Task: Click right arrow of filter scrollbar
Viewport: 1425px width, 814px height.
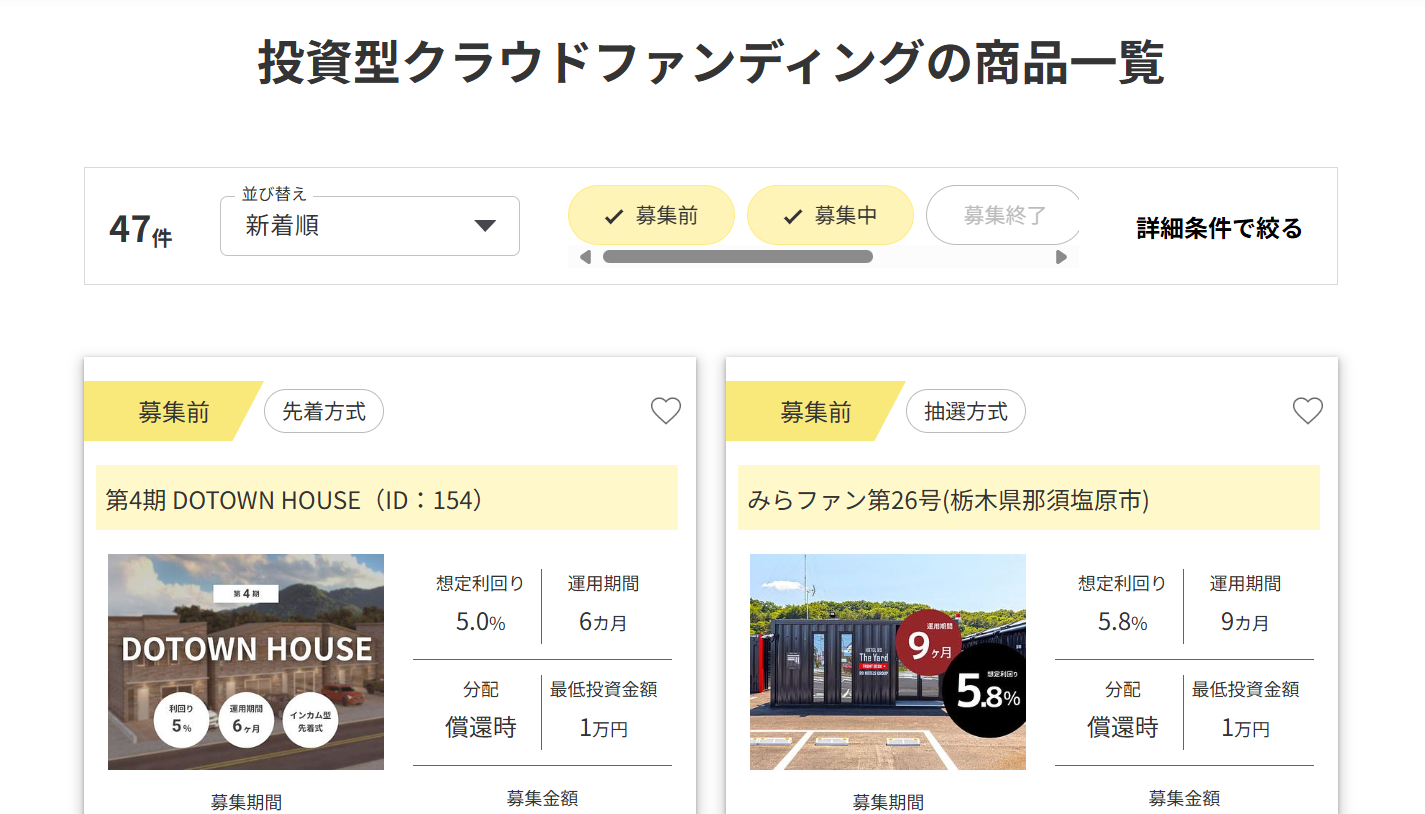Action: pos(1061,257)
